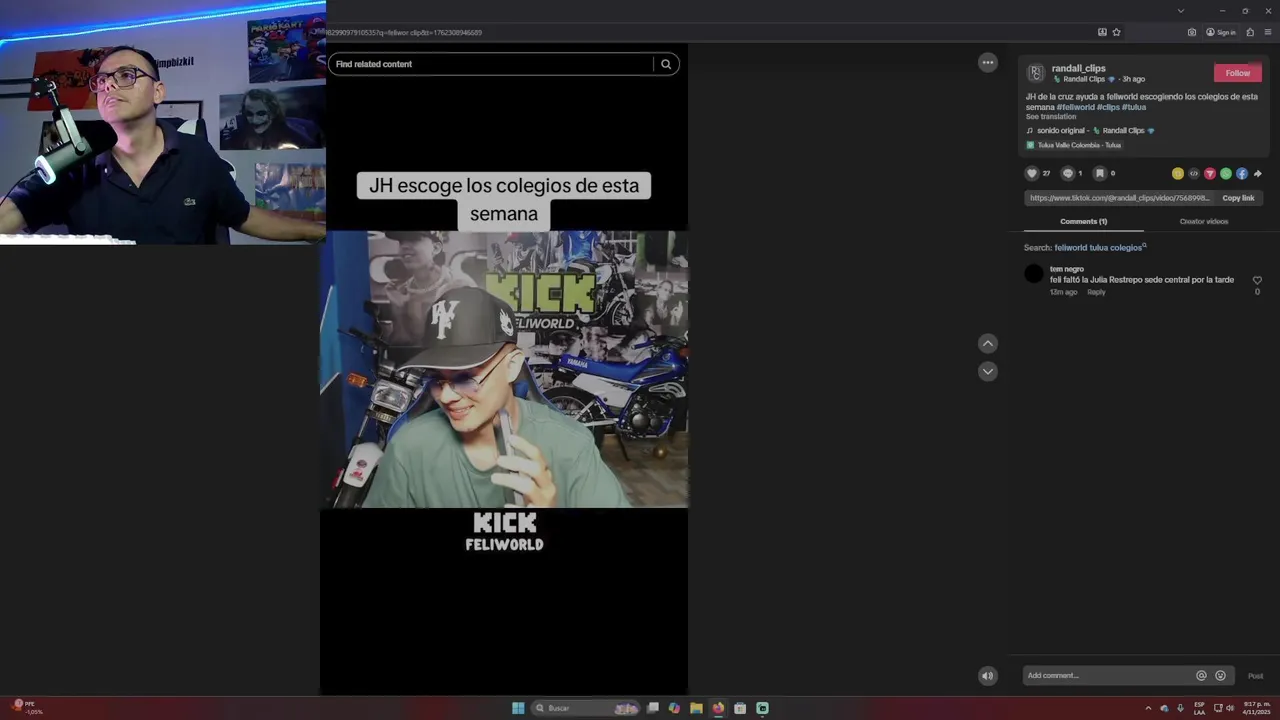Viewport: 1280px width, 720px height.
Task: Open the taskbar widgets PPE ticker
Action: [x=27, y=707]
